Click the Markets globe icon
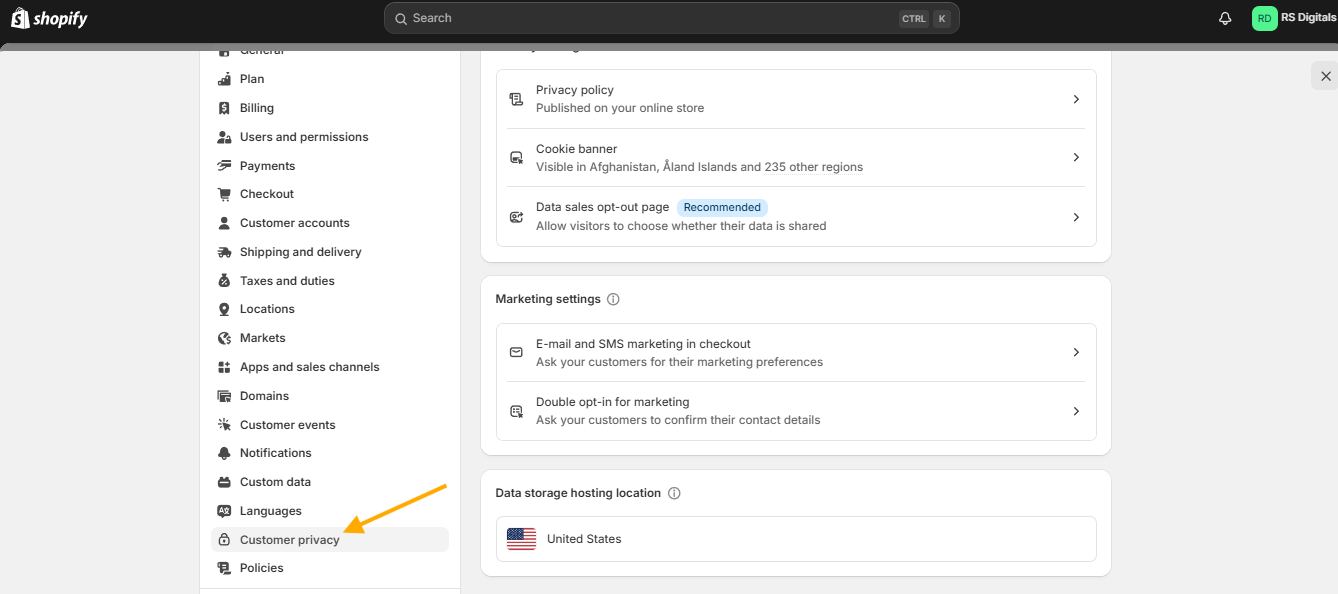Image resolution: width=1338 pixels, height=594 pixels. (224, 338)
